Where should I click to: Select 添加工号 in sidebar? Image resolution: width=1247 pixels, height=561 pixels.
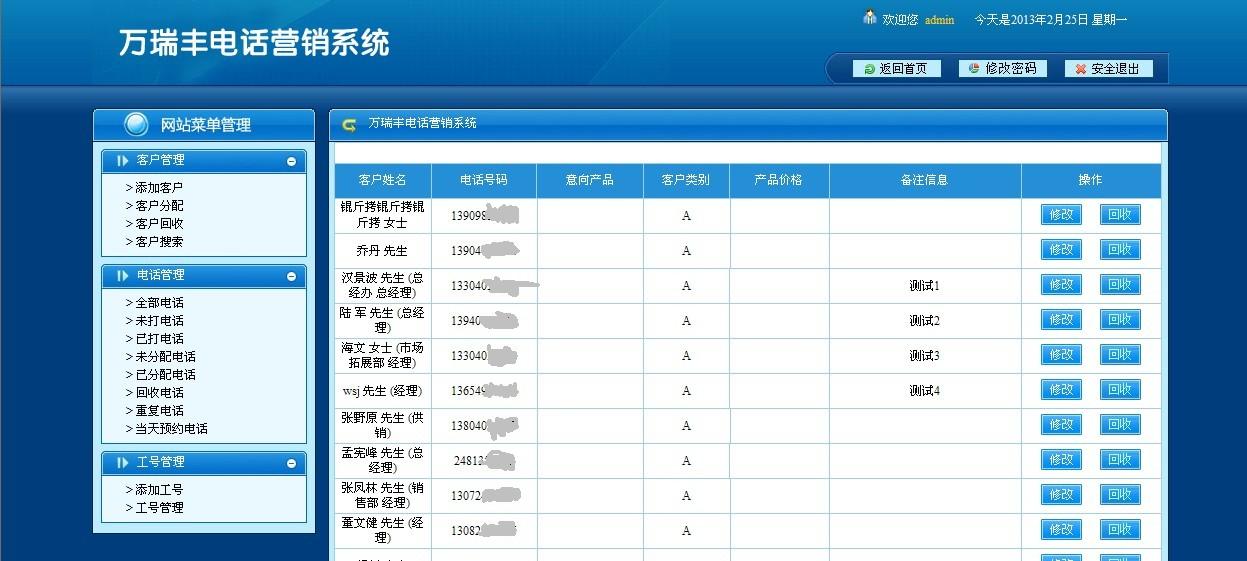coord(159,490)
